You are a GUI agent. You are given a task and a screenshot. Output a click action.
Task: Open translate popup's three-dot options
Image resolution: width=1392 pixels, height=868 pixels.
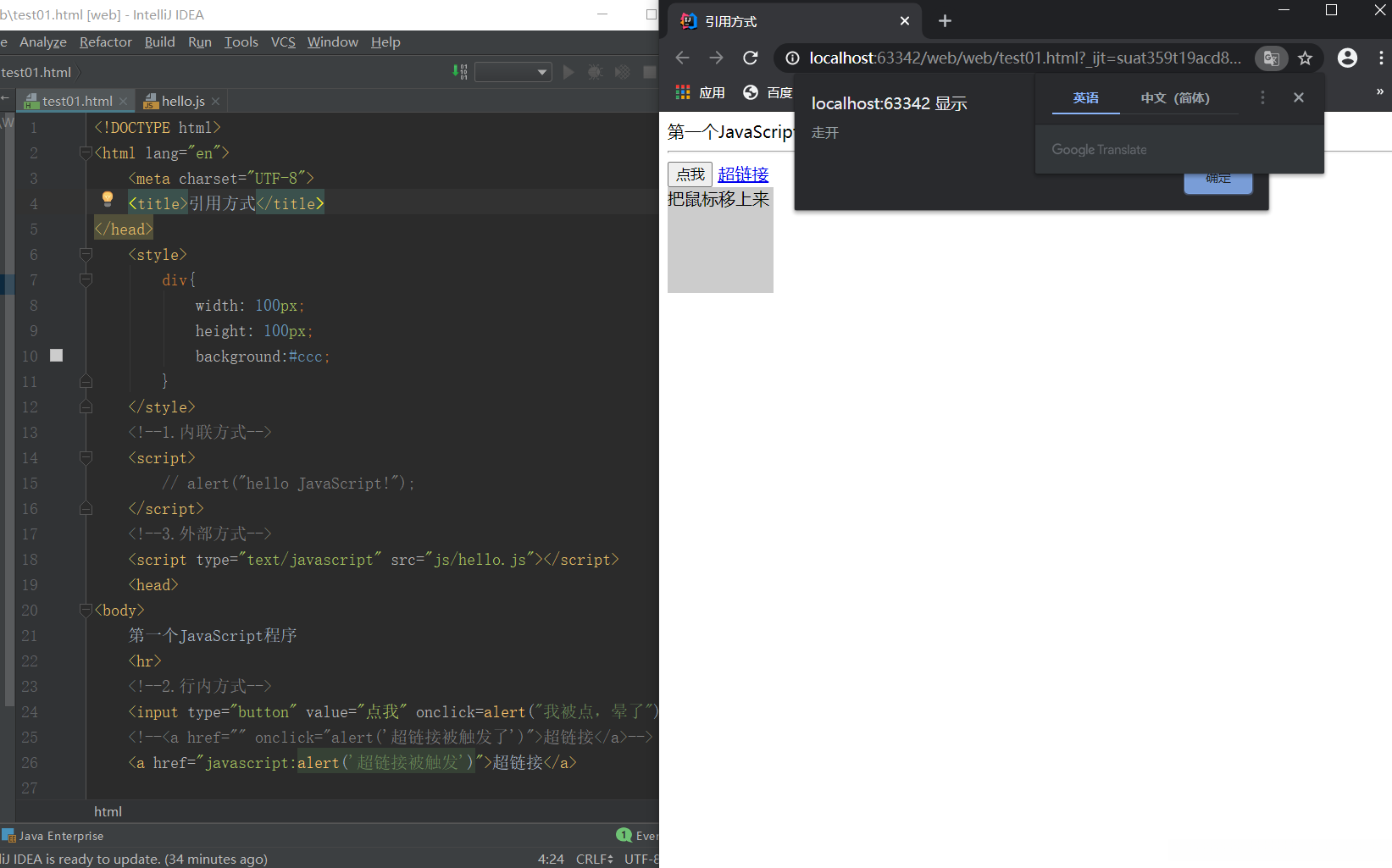point(1262,97)
